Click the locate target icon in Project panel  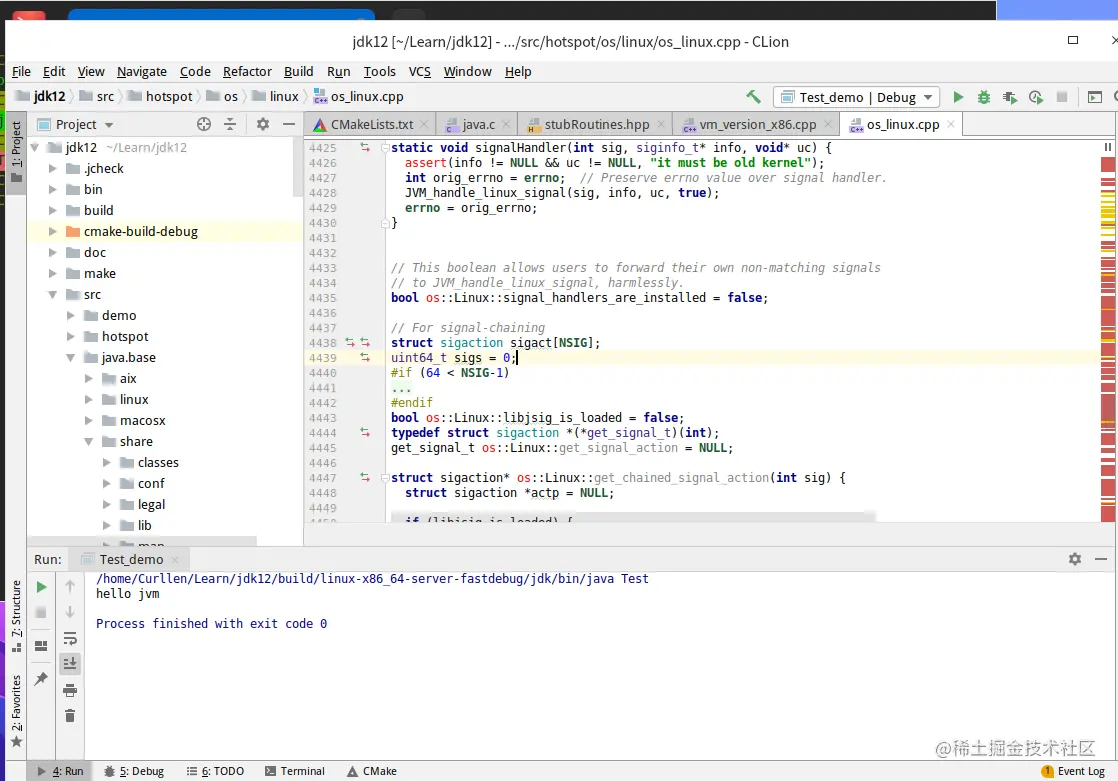(204, 124)
